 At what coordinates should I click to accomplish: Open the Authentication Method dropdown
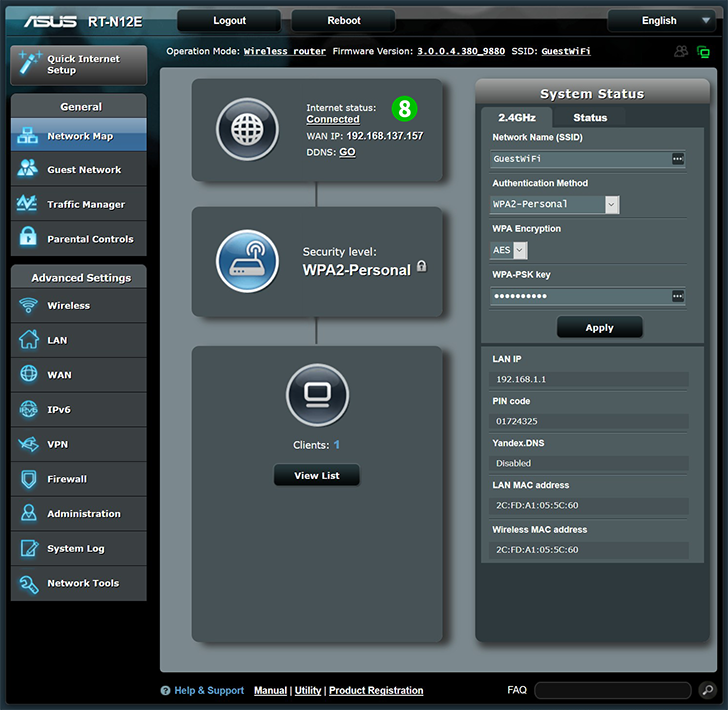(x=555, y=204)
